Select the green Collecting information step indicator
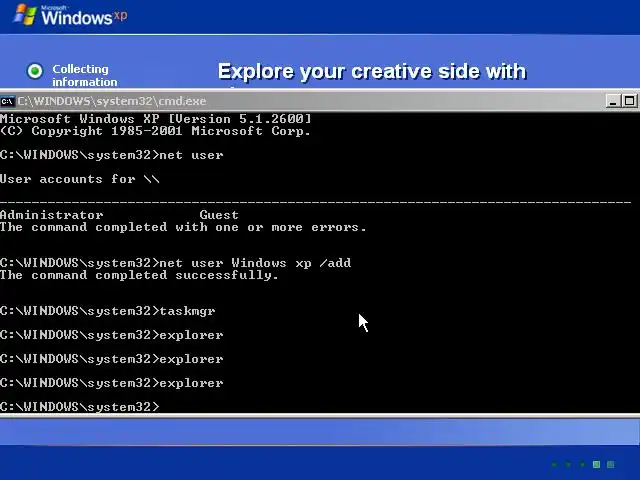640x480 pixels. coord(35,71)
